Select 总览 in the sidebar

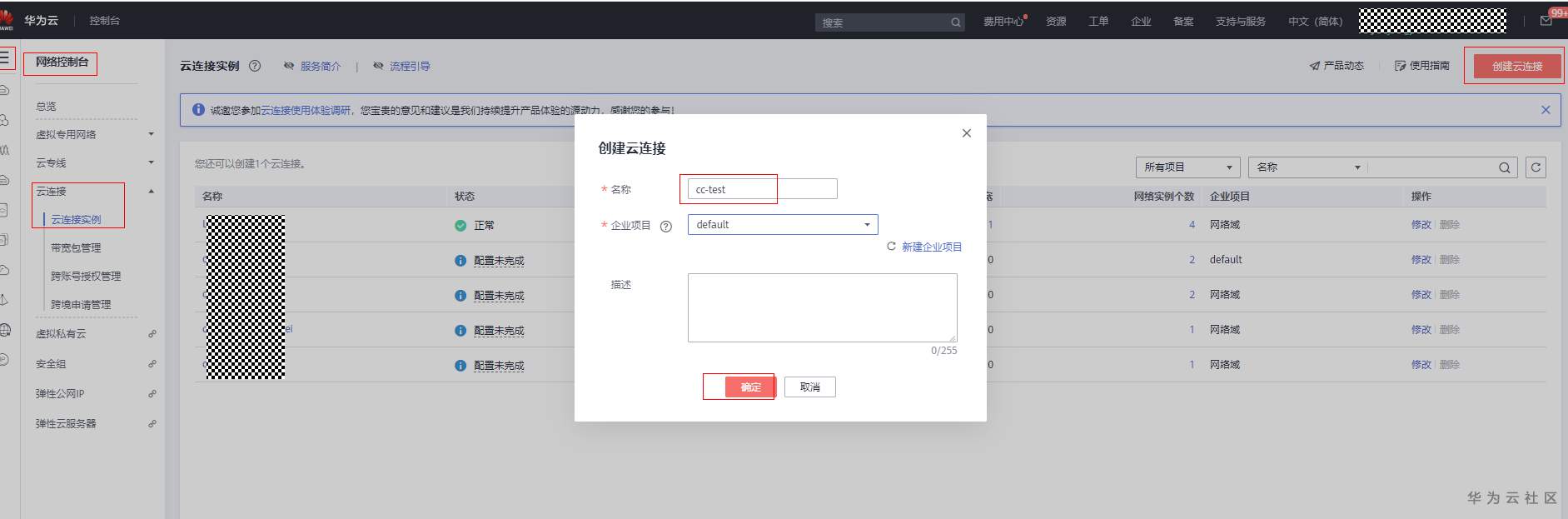[46, 107]
